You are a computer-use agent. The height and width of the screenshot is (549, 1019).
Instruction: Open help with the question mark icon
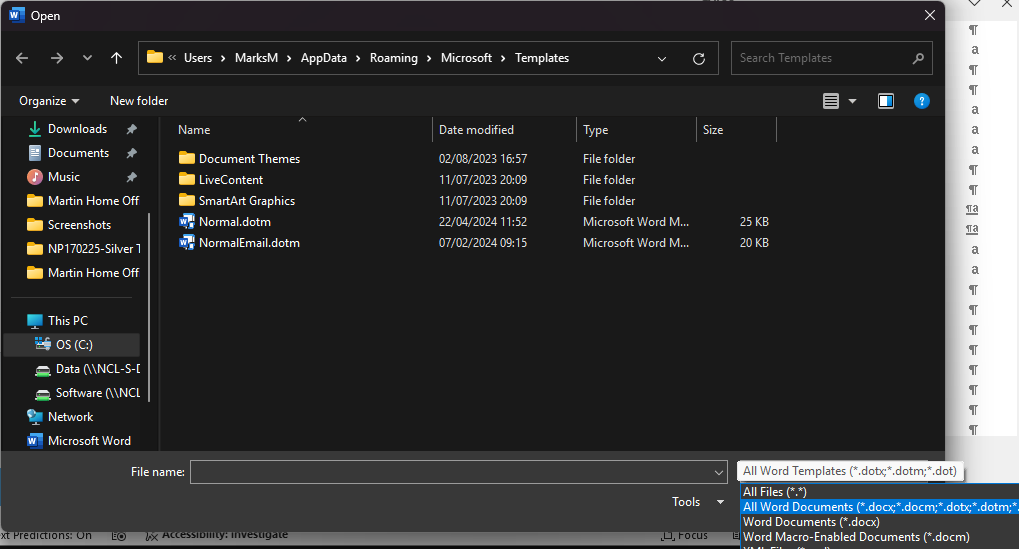pyautogui.click(x=922, y=101)
